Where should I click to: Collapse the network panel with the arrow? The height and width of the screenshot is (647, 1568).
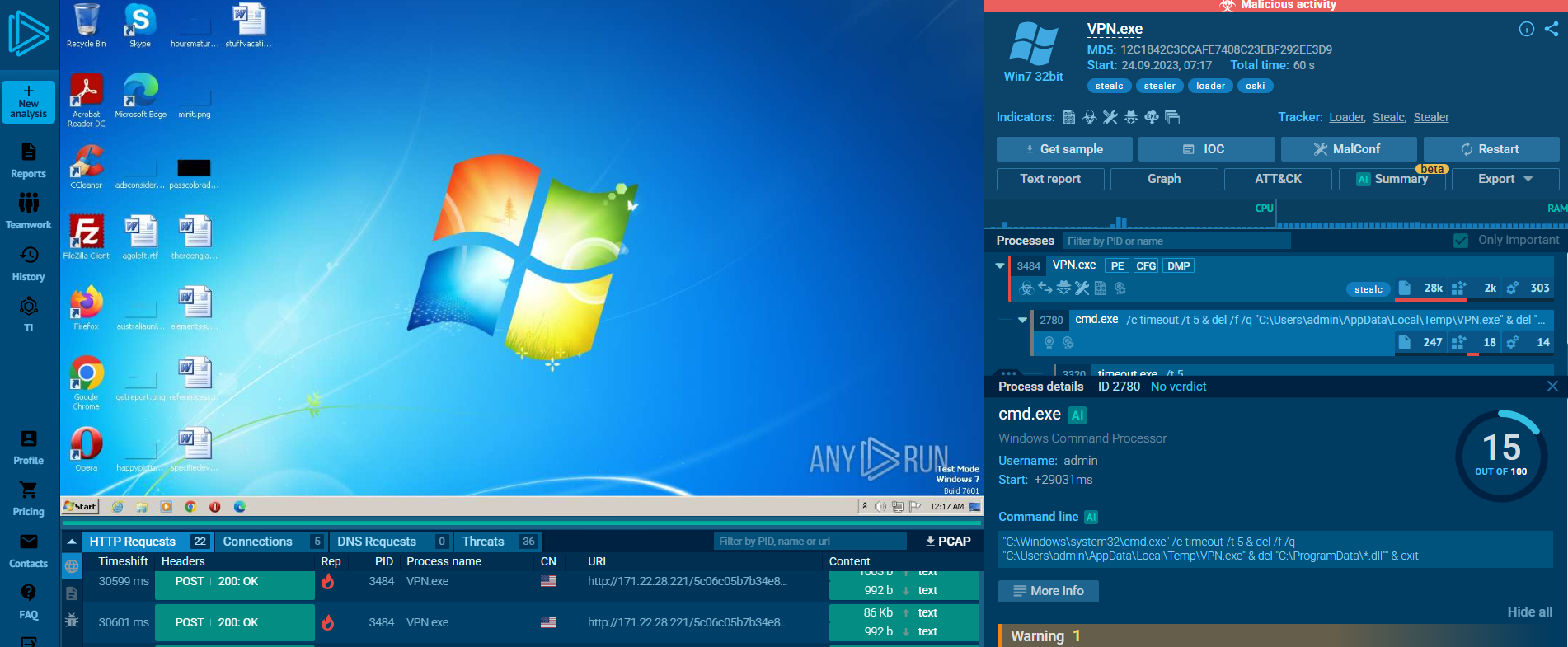tap(72, 542)
